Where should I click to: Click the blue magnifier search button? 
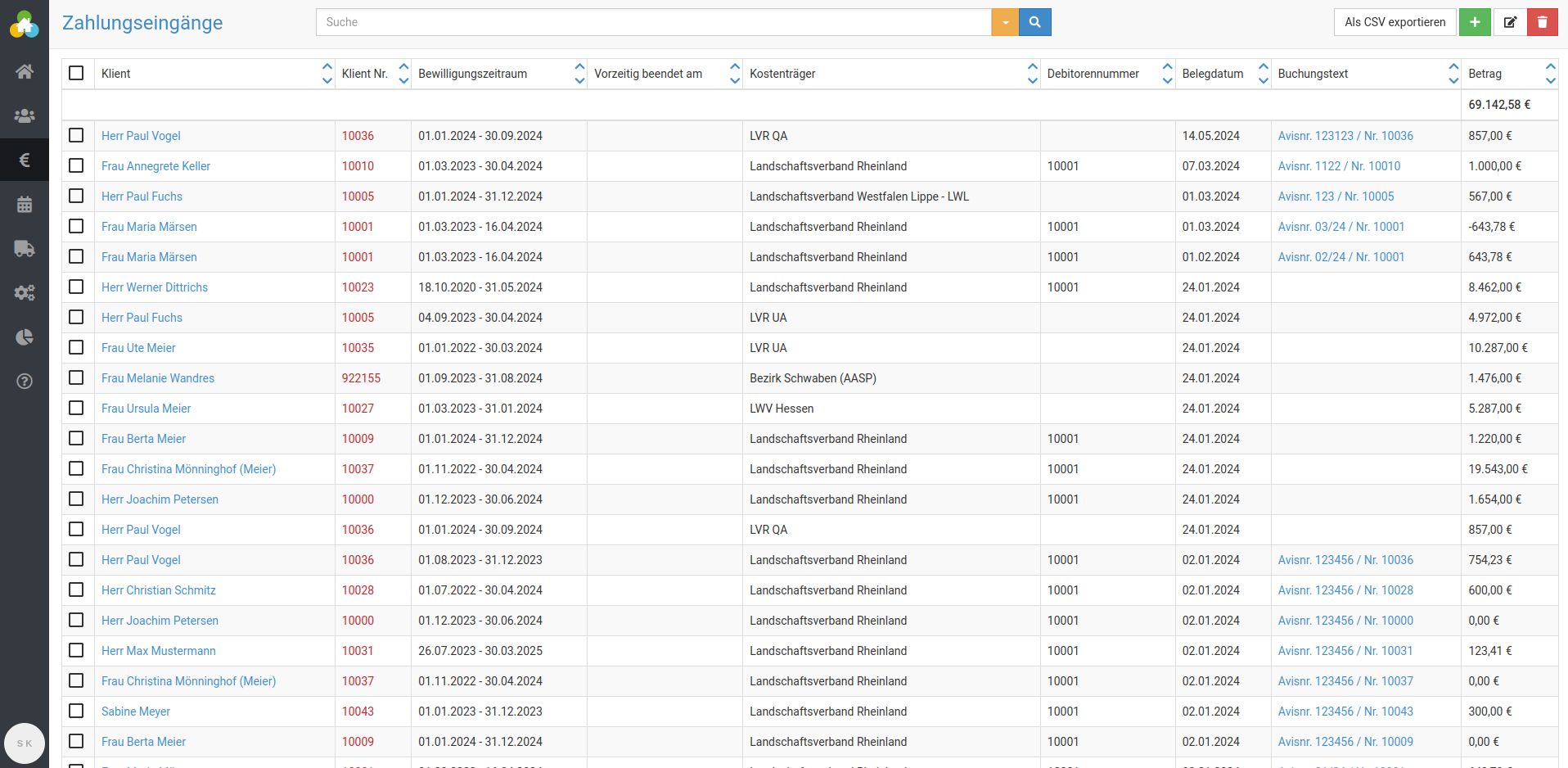1035,22
